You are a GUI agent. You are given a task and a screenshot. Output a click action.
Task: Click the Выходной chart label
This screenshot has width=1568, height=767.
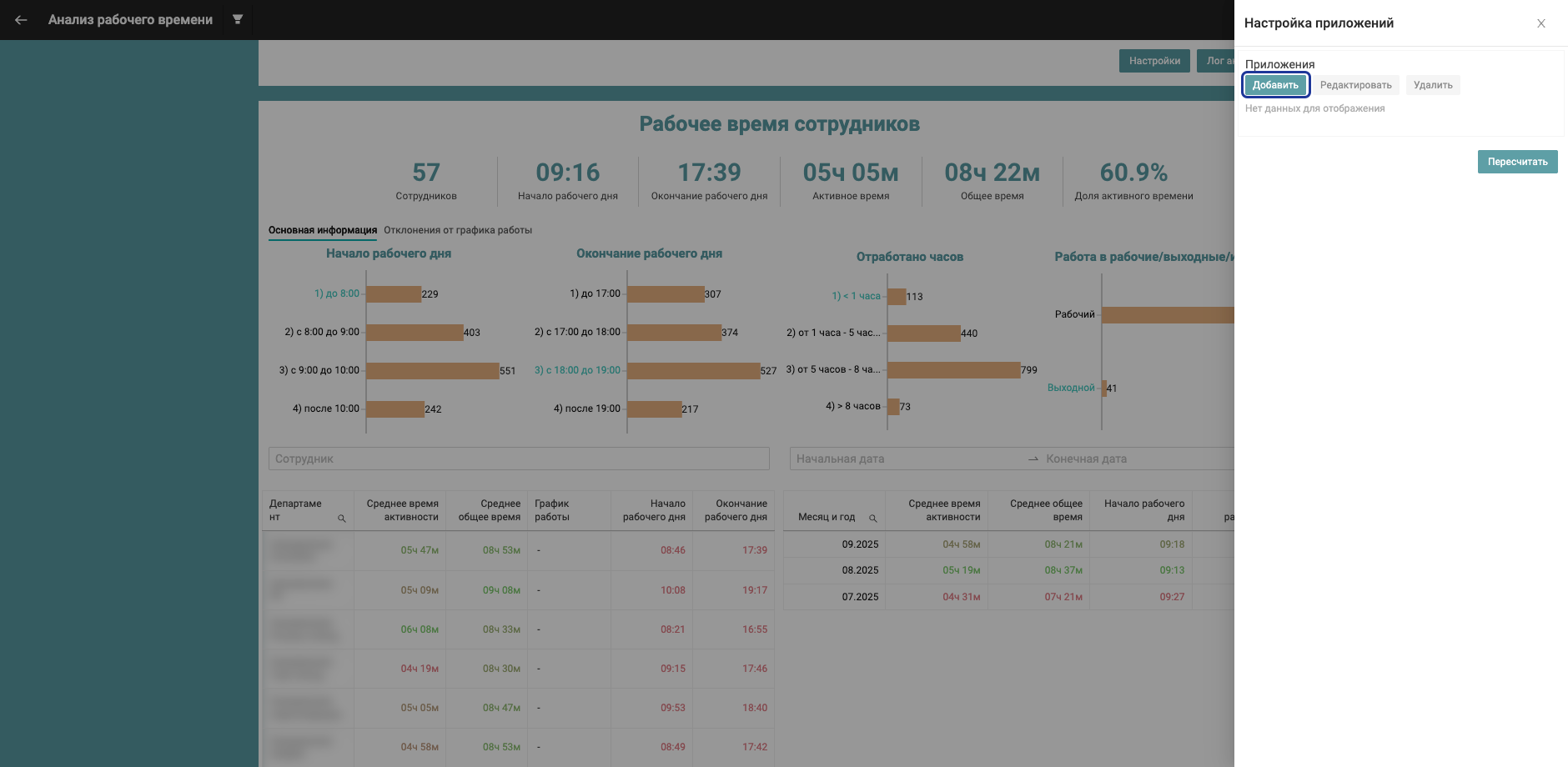[x=1070, y=388]
